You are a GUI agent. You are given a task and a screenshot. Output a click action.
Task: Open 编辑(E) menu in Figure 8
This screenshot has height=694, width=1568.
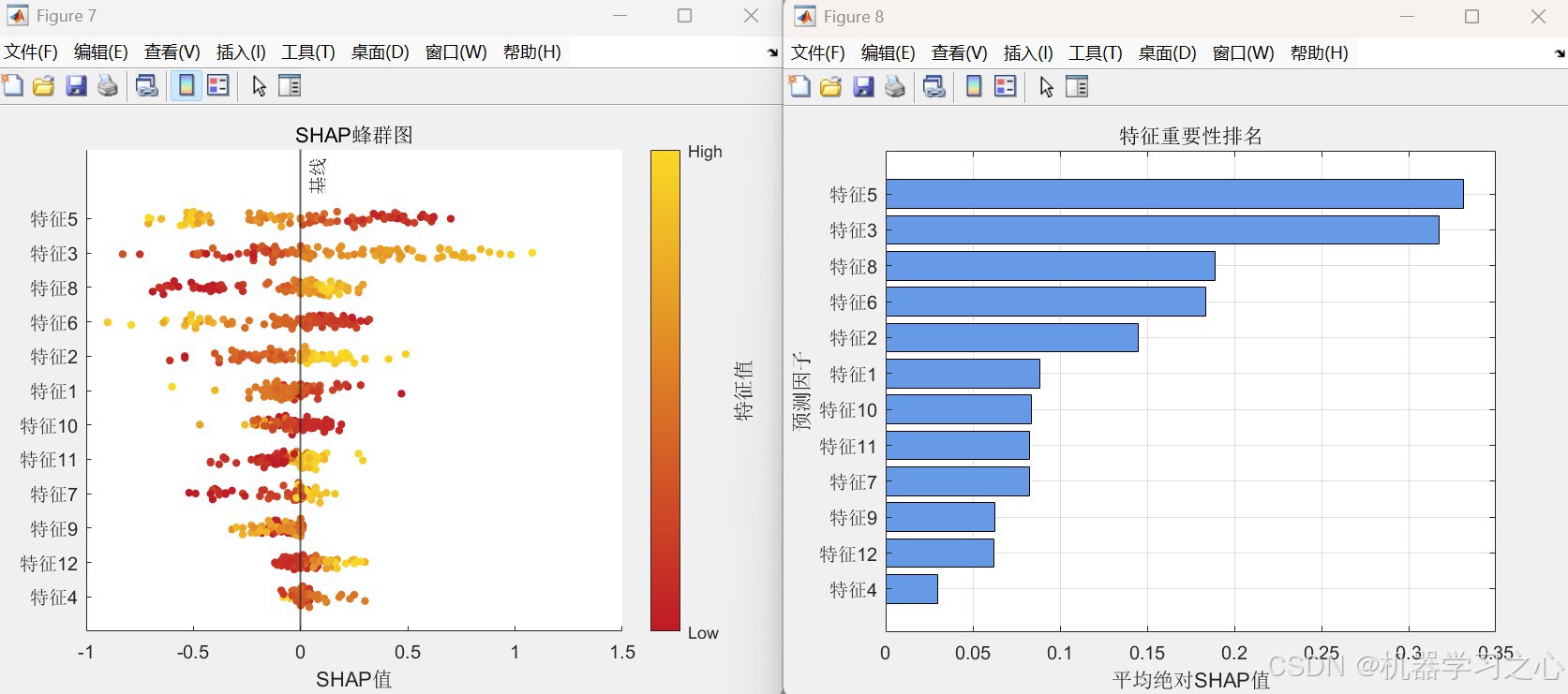point(888,53)
